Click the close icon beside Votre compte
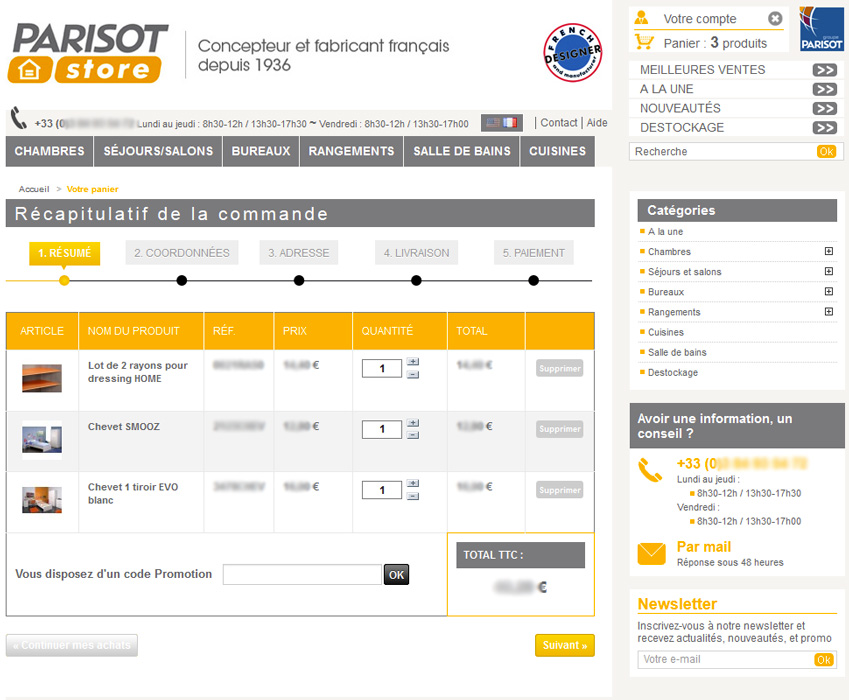 tap(775, 19)
